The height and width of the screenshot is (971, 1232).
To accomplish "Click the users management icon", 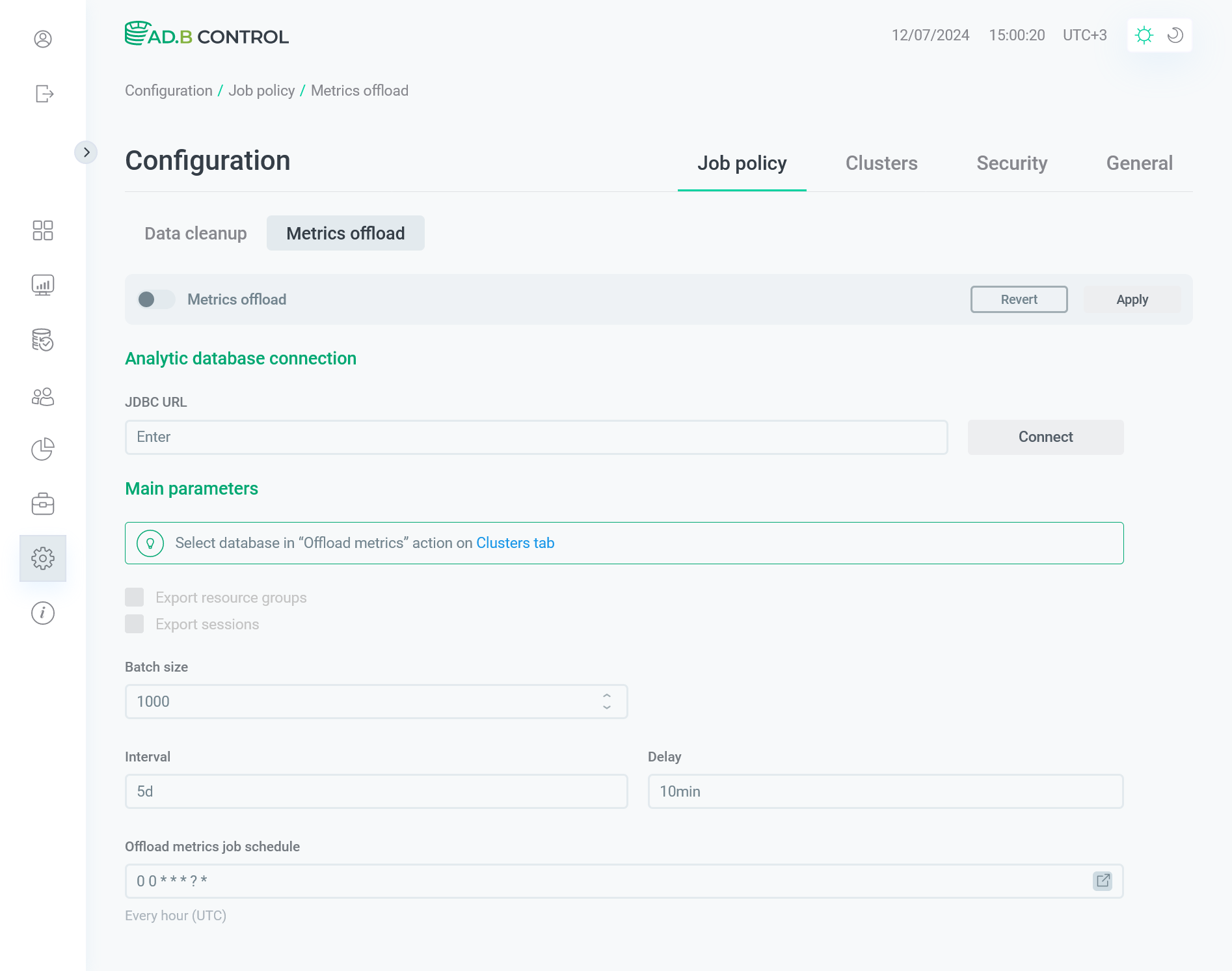I will click(43, 396).
